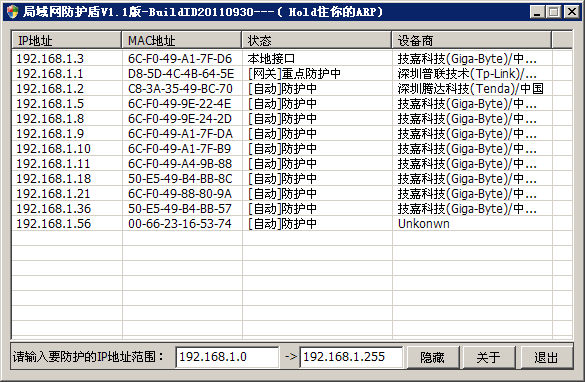
Task: Click the 退出 button
Action: [x=546, y=357]
